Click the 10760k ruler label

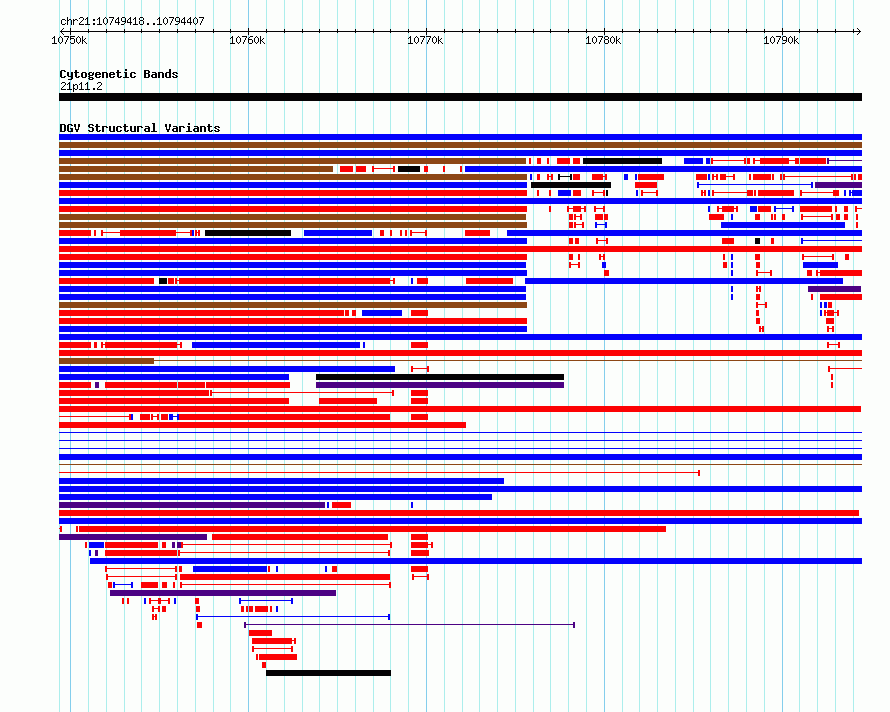tap(247, 40)
